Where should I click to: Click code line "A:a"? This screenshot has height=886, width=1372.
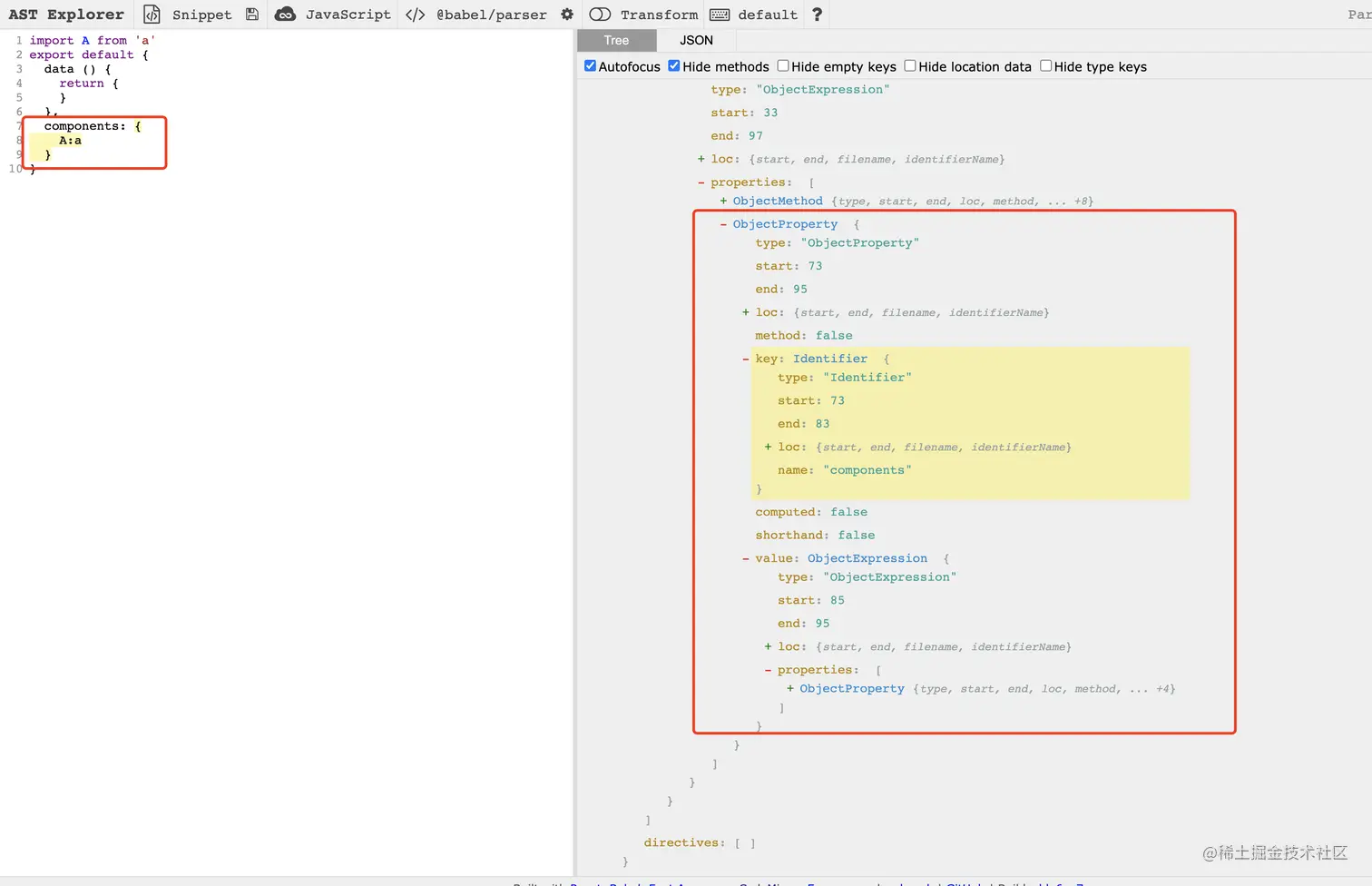coord(70,141)
